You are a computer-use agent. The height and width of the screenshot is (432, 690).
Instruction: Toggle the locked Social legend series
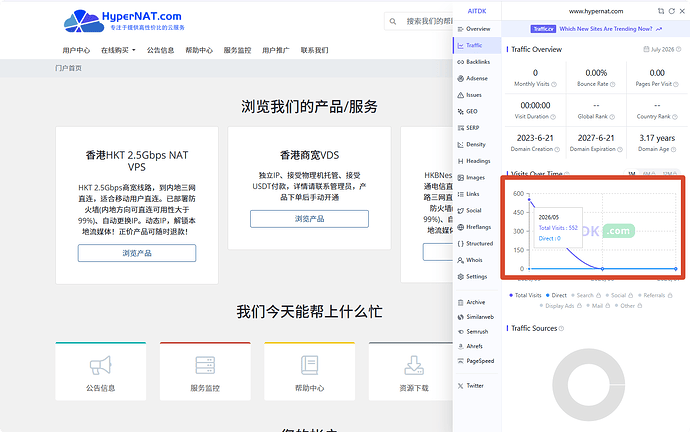pos(619,295)
